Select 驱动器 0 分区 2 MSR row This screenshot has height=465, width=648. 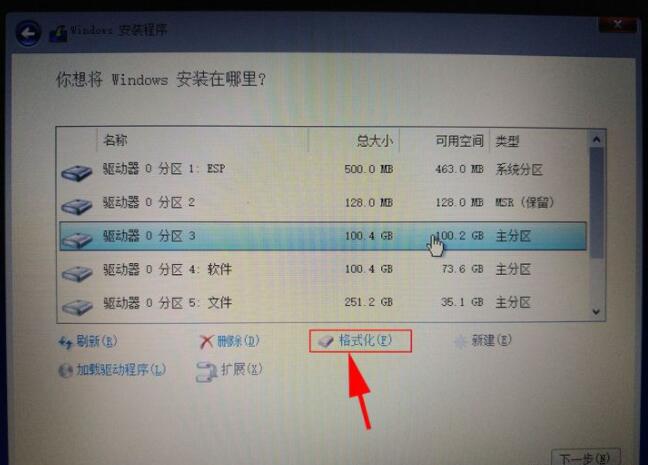323,203
